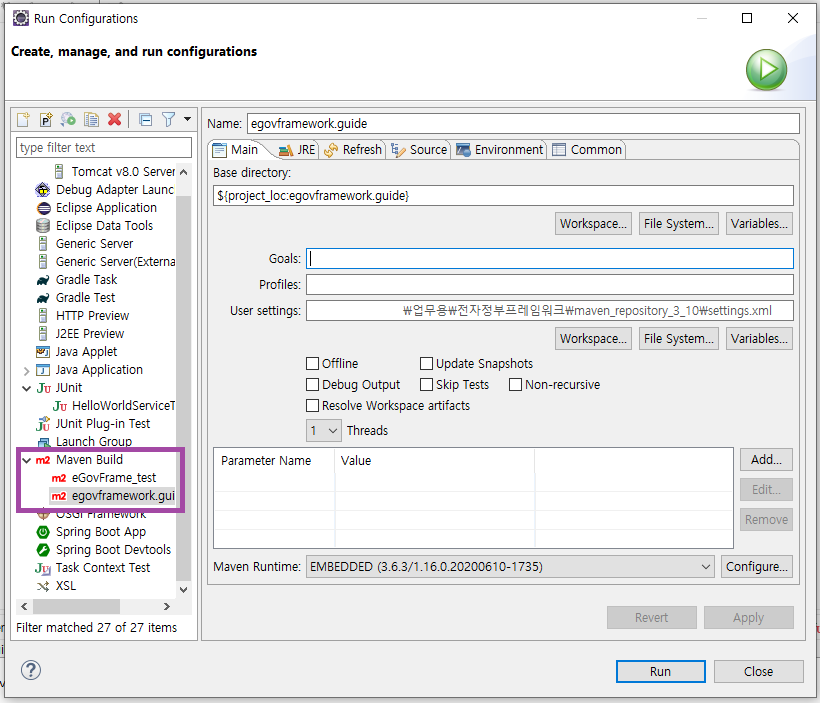This screenshot has width=820, height=703.
Task: Delete selected launch configuration with red X
Action: click(115, 120)
